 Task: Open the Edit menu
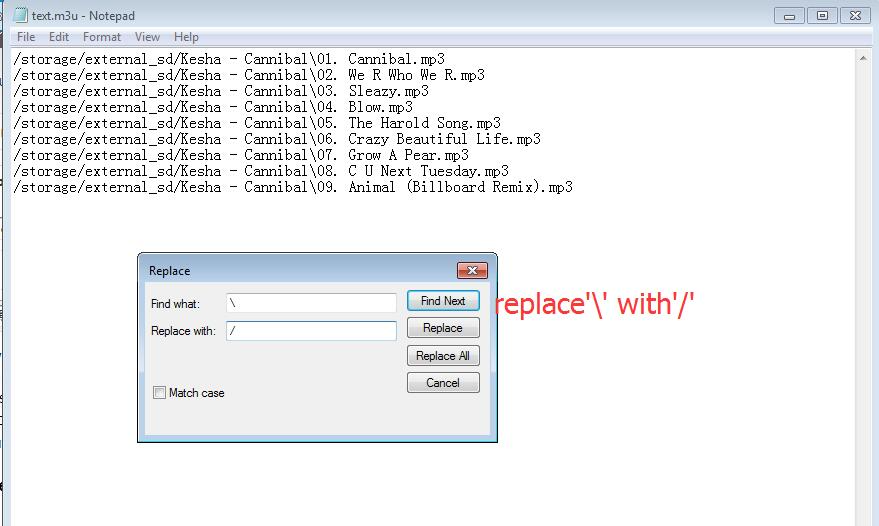[x=59, y=37]
